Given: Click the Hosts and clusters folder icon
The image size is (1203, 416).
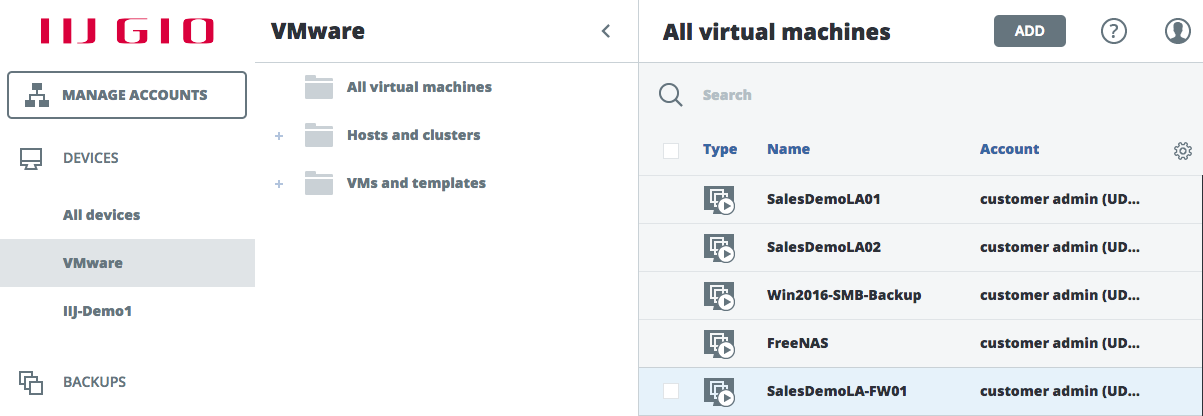Looking at the screenshot, I should (319, 135).
